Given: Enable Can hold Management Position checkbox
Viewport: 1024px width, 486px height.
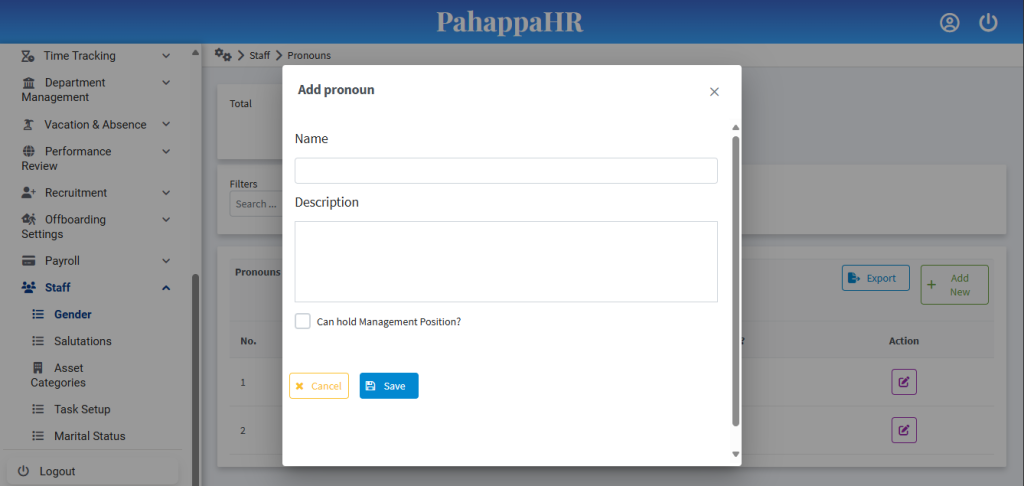Looking at the screenshot, I should (303, 321).
